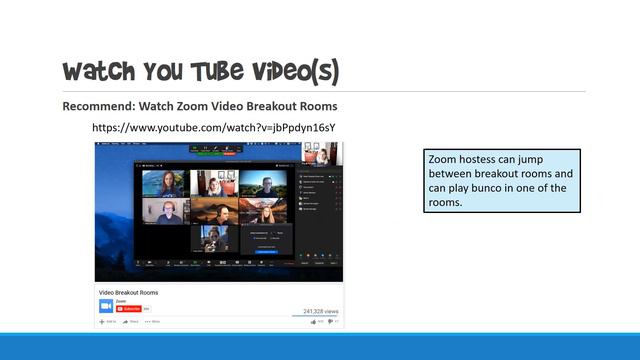Click the red Subscribe button

pos(129,309)
